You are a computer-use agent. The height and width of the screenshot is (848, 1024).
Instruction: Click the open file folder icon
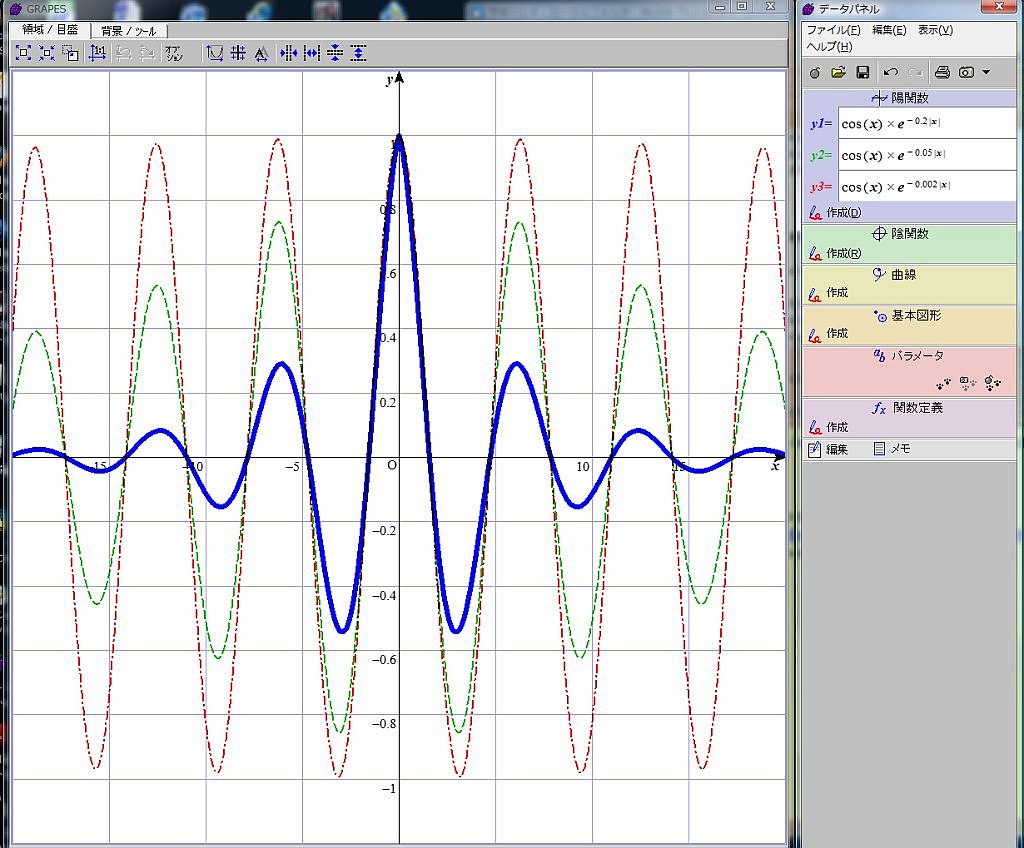point(838,72)
